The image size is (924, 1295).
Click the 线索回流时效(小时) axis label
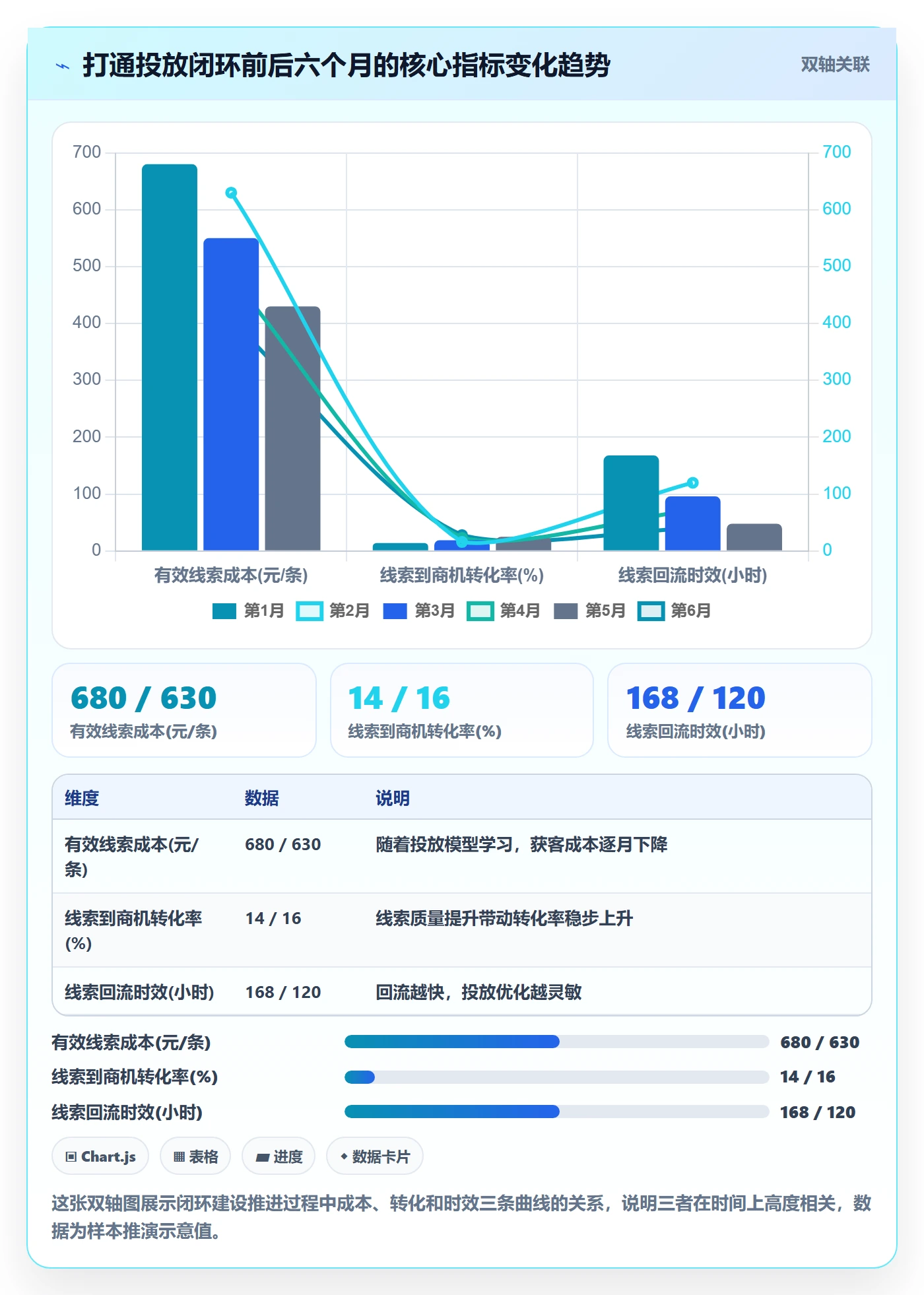692,576
